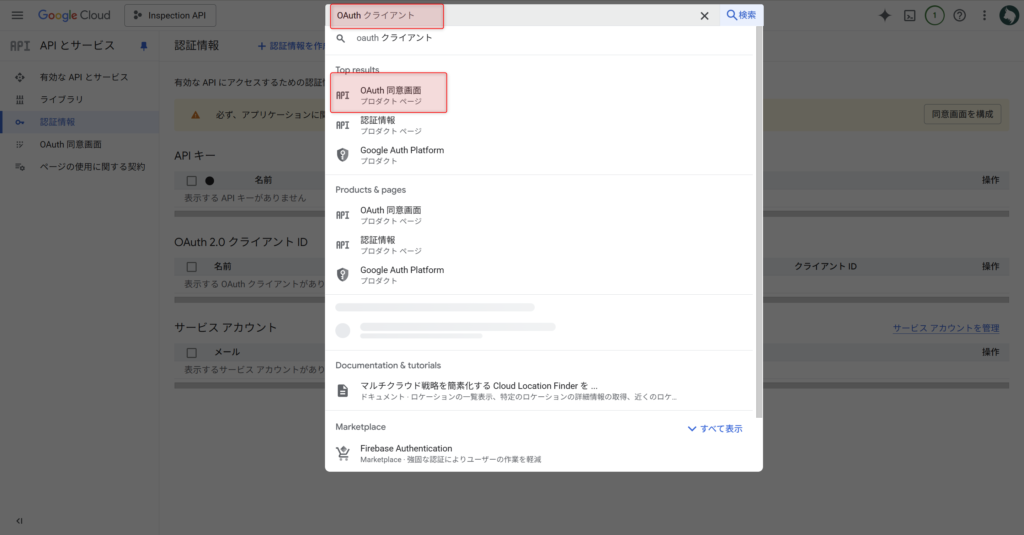1024x535 pixels.
Task: Open the help question mark icon
Action: pyautogui.click(x=959, y=16)
